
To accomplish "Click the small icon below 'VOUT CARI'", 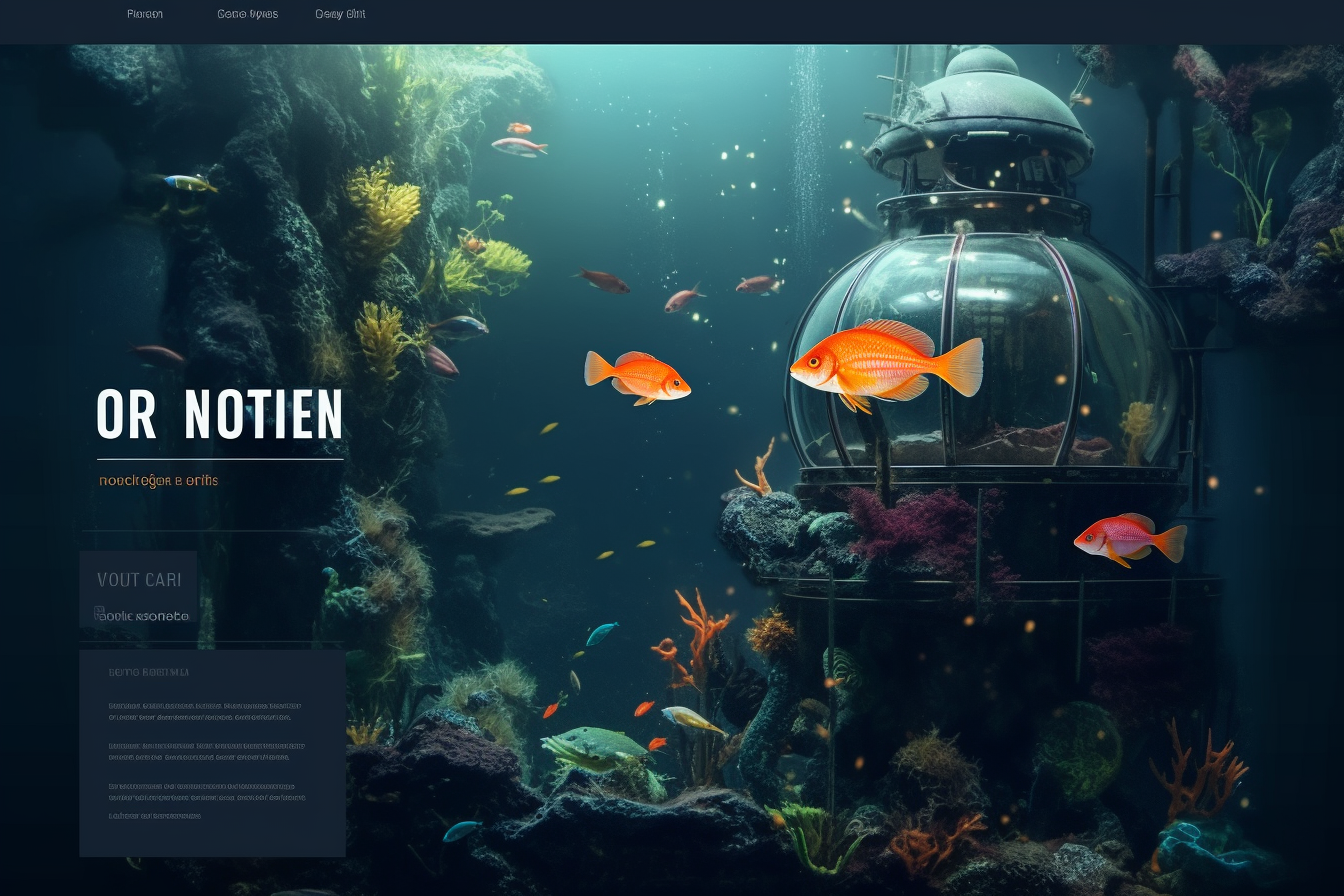I will (x=99, y=613).
